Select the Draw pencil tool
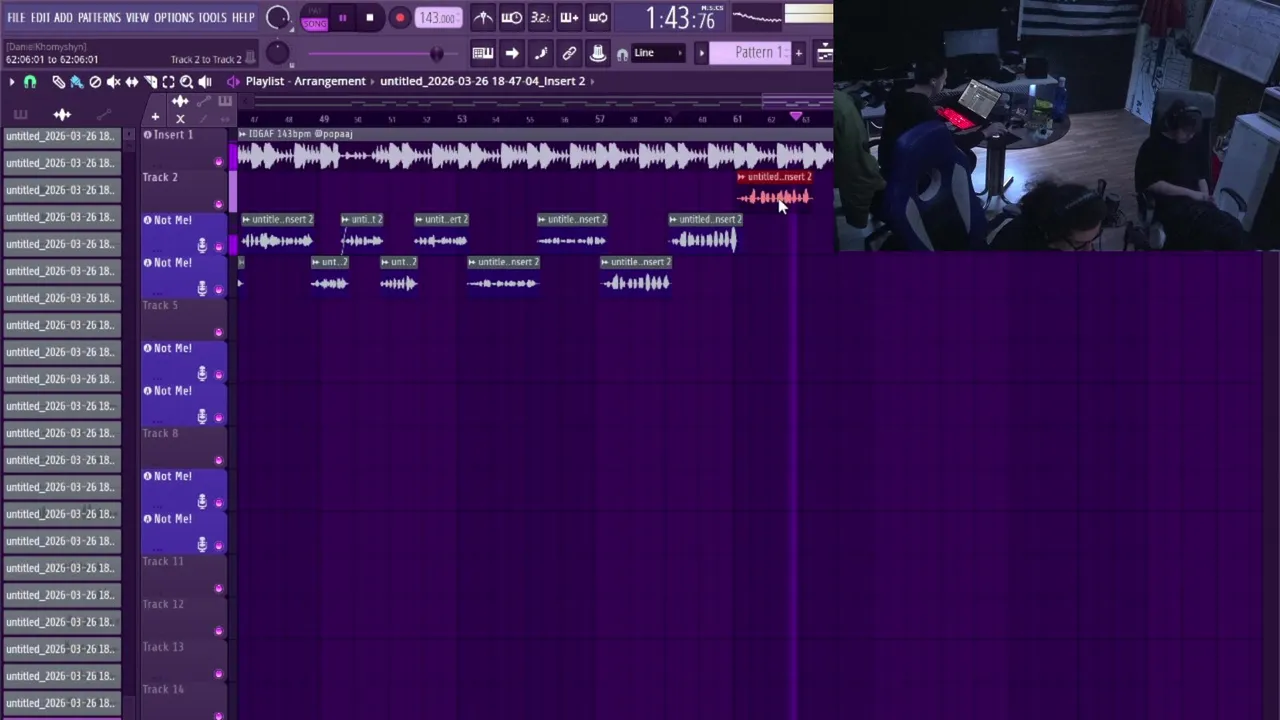 (58, 82)
